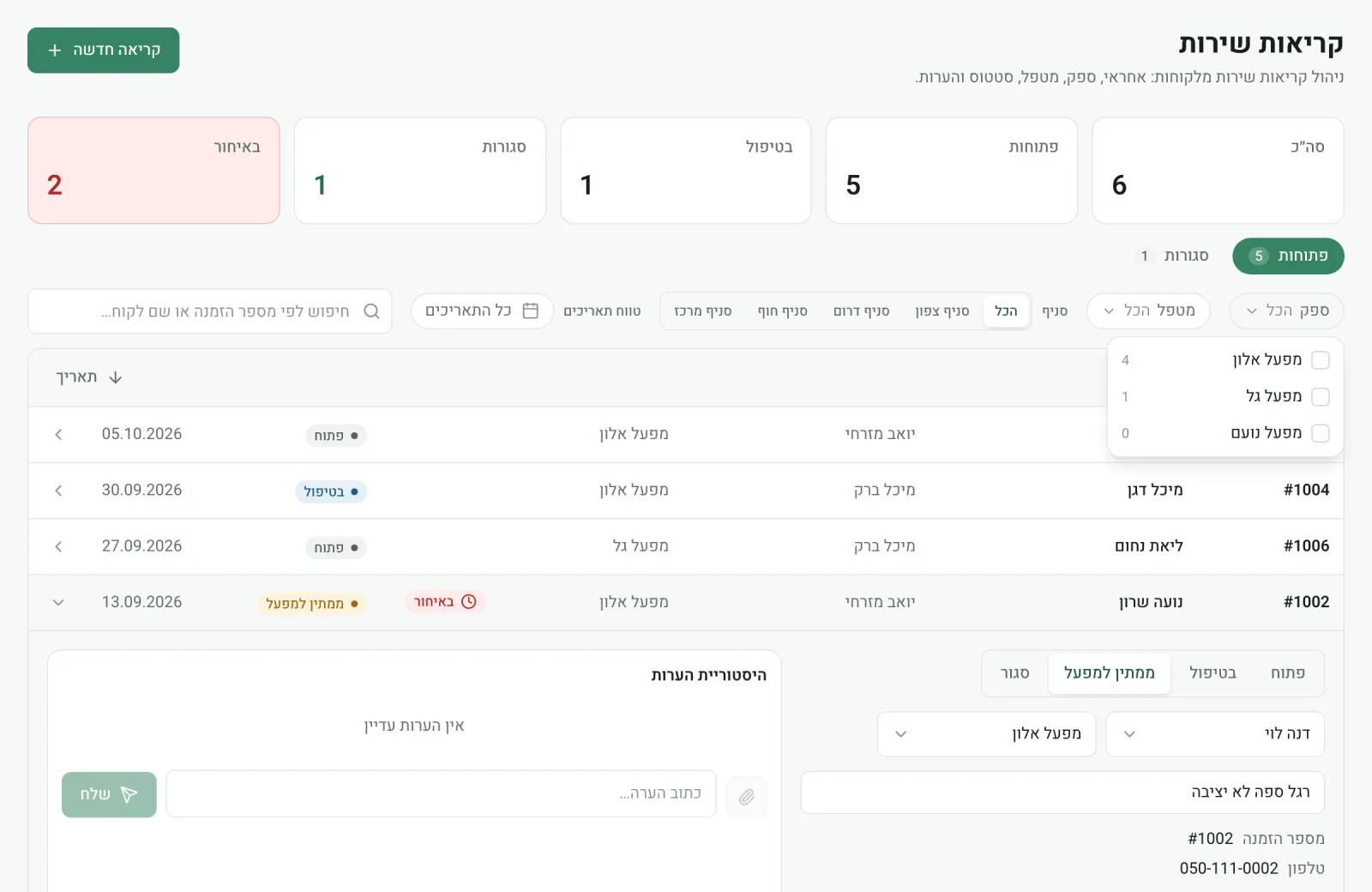Click order number #1006

click(1306, 546)
